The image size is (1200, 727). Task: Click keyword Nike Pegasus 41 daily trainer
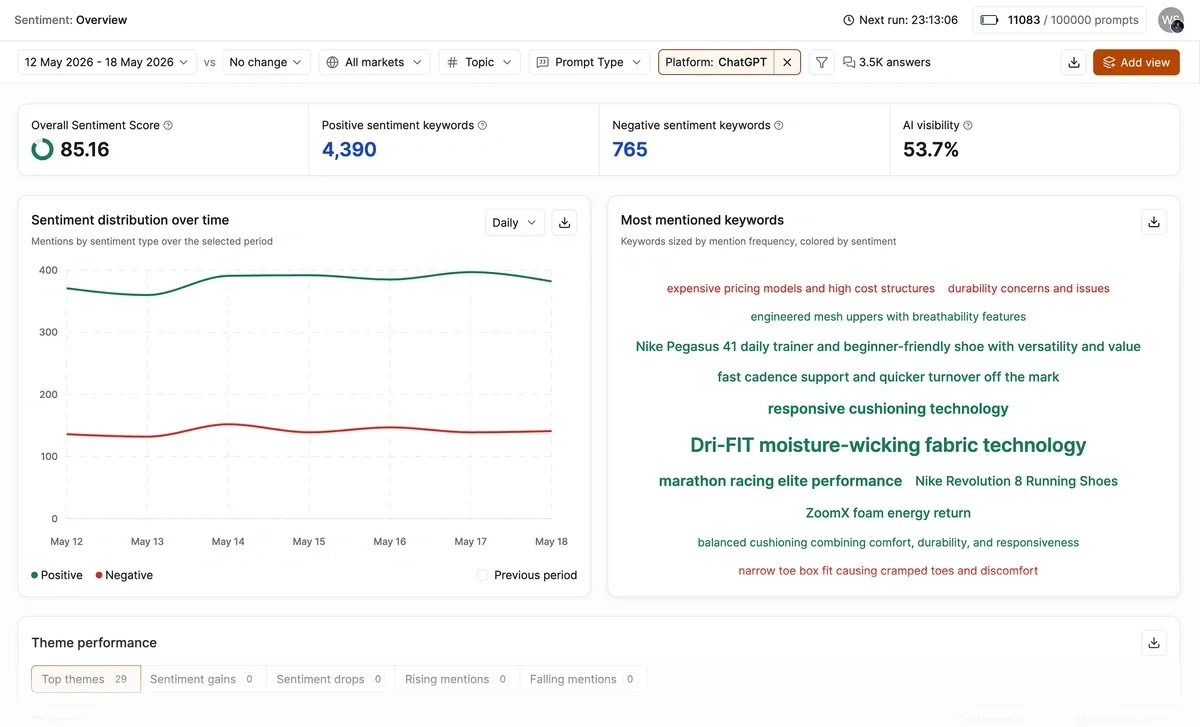888,346
